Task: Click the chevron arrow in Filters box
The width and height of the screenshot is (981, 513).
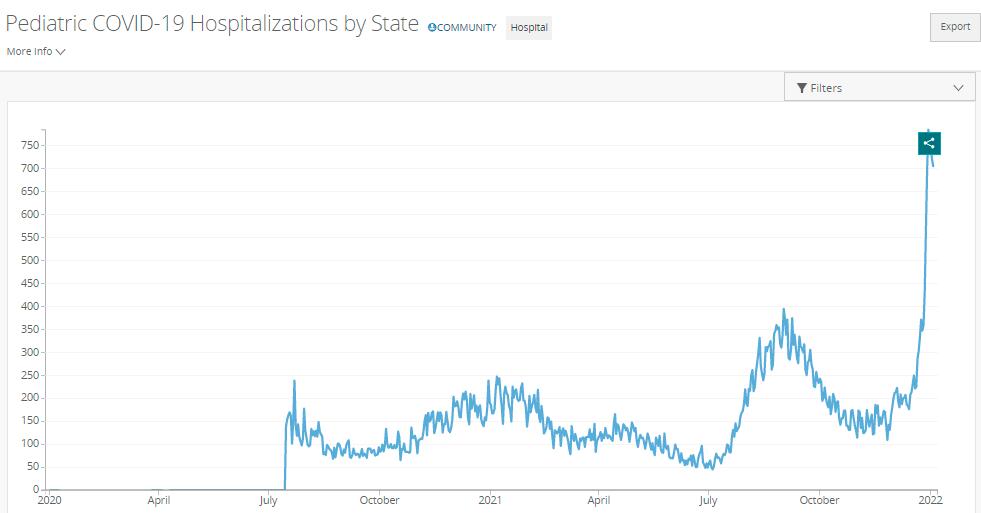Action: (958, 88)
